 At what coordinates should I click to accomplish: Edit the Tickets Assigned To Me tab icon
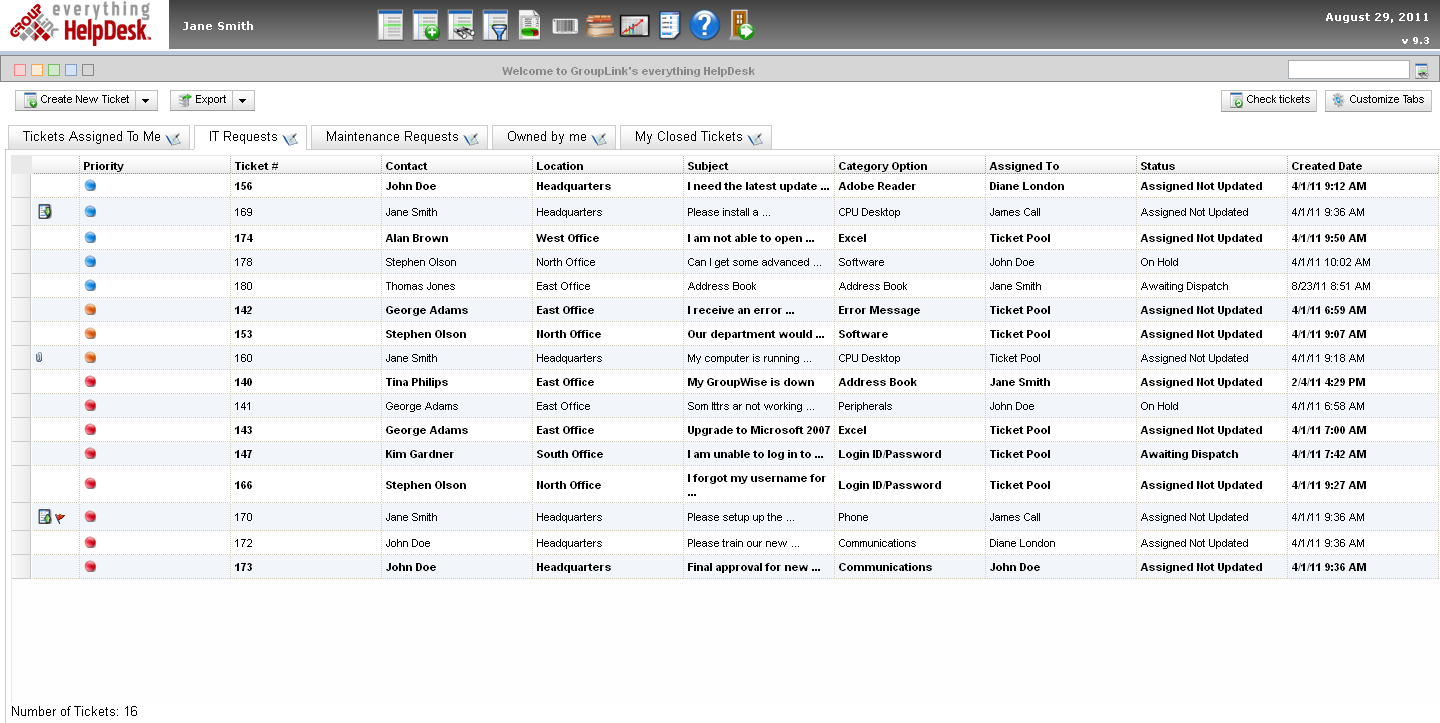pyautogui.click(x=173, y=138)
